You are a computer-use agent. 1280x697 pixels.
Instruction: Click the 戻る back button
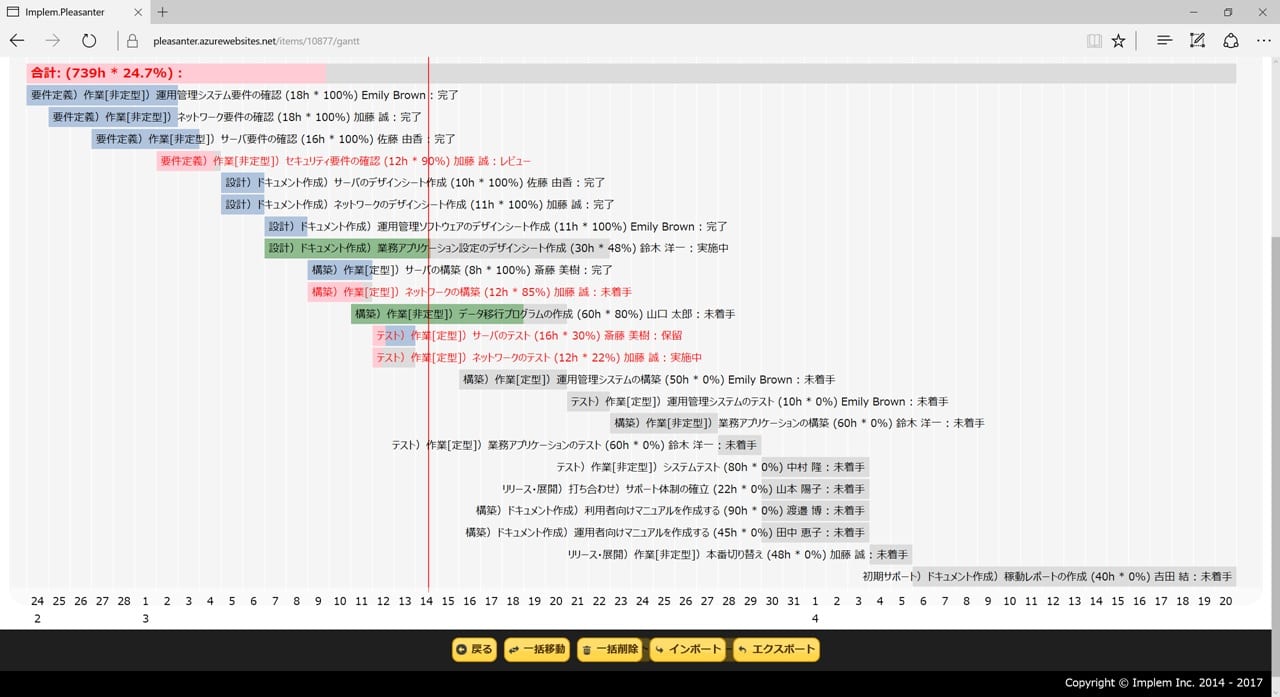[x=475, y=650]
